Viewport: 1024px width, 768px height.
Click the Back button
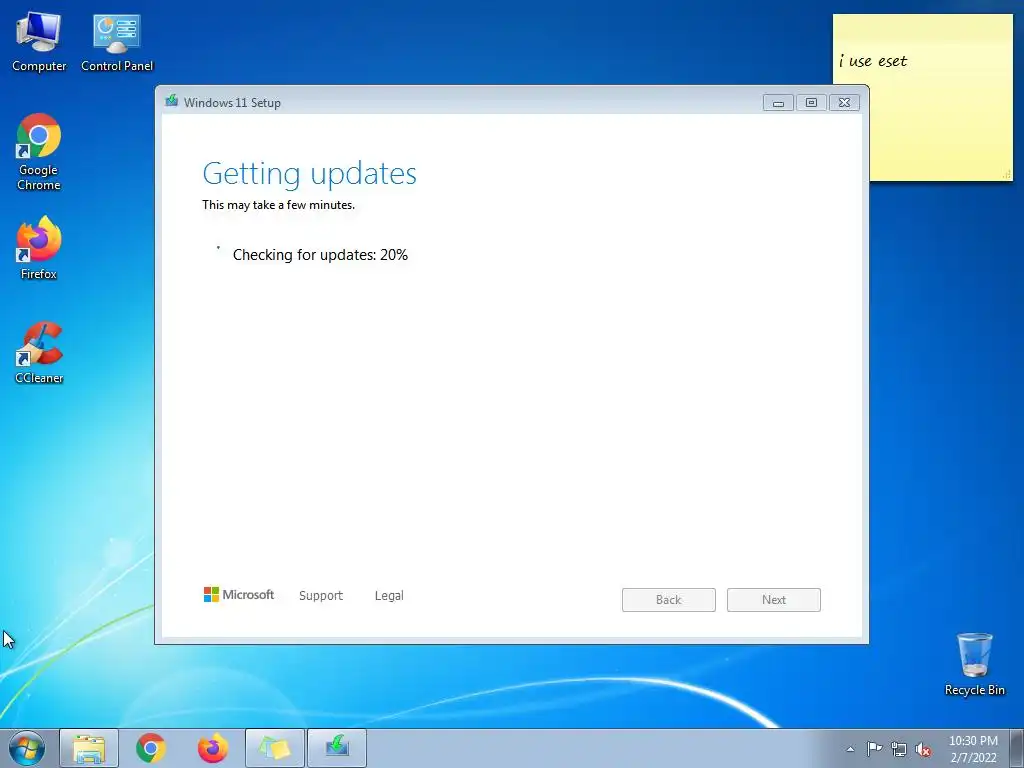point(669,600)
